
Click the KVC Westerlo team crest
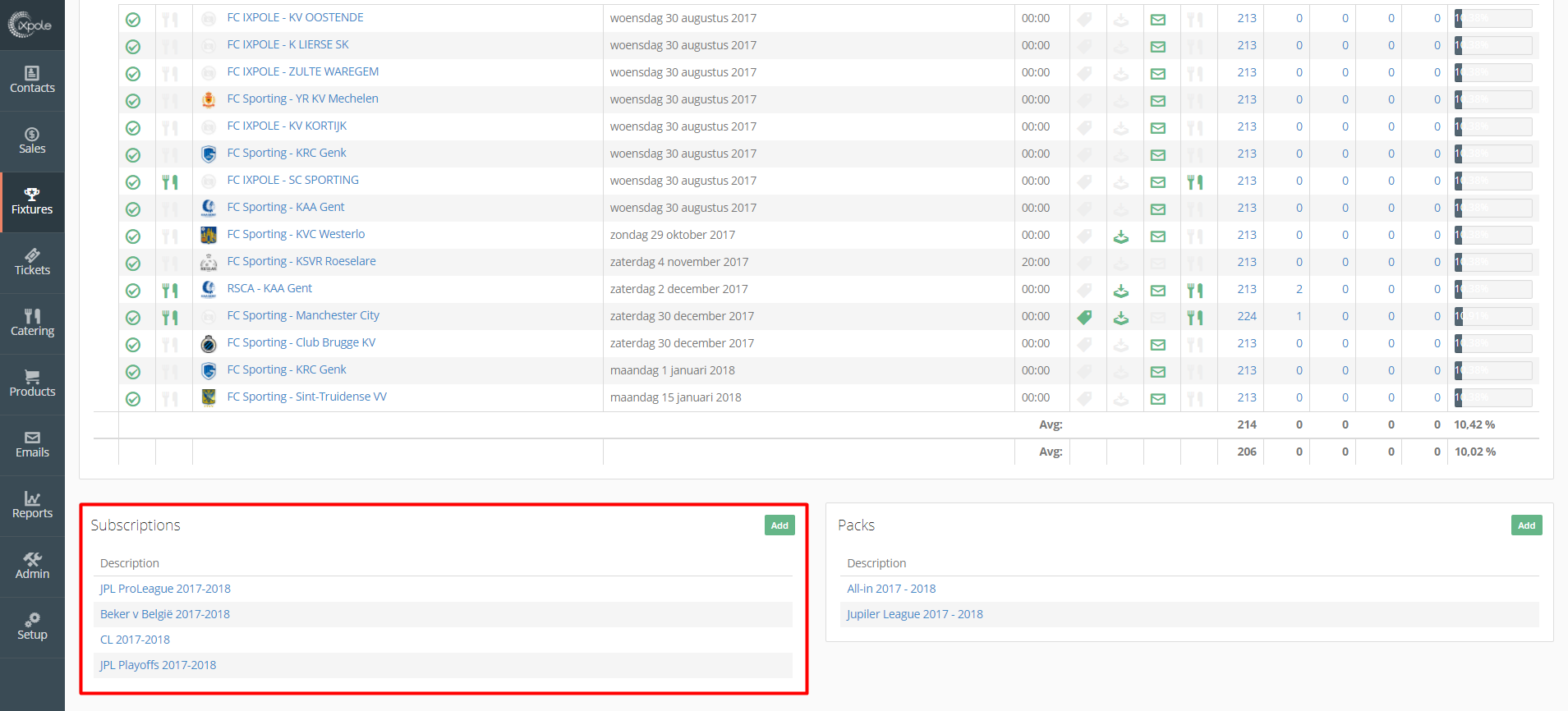(209, 235)
